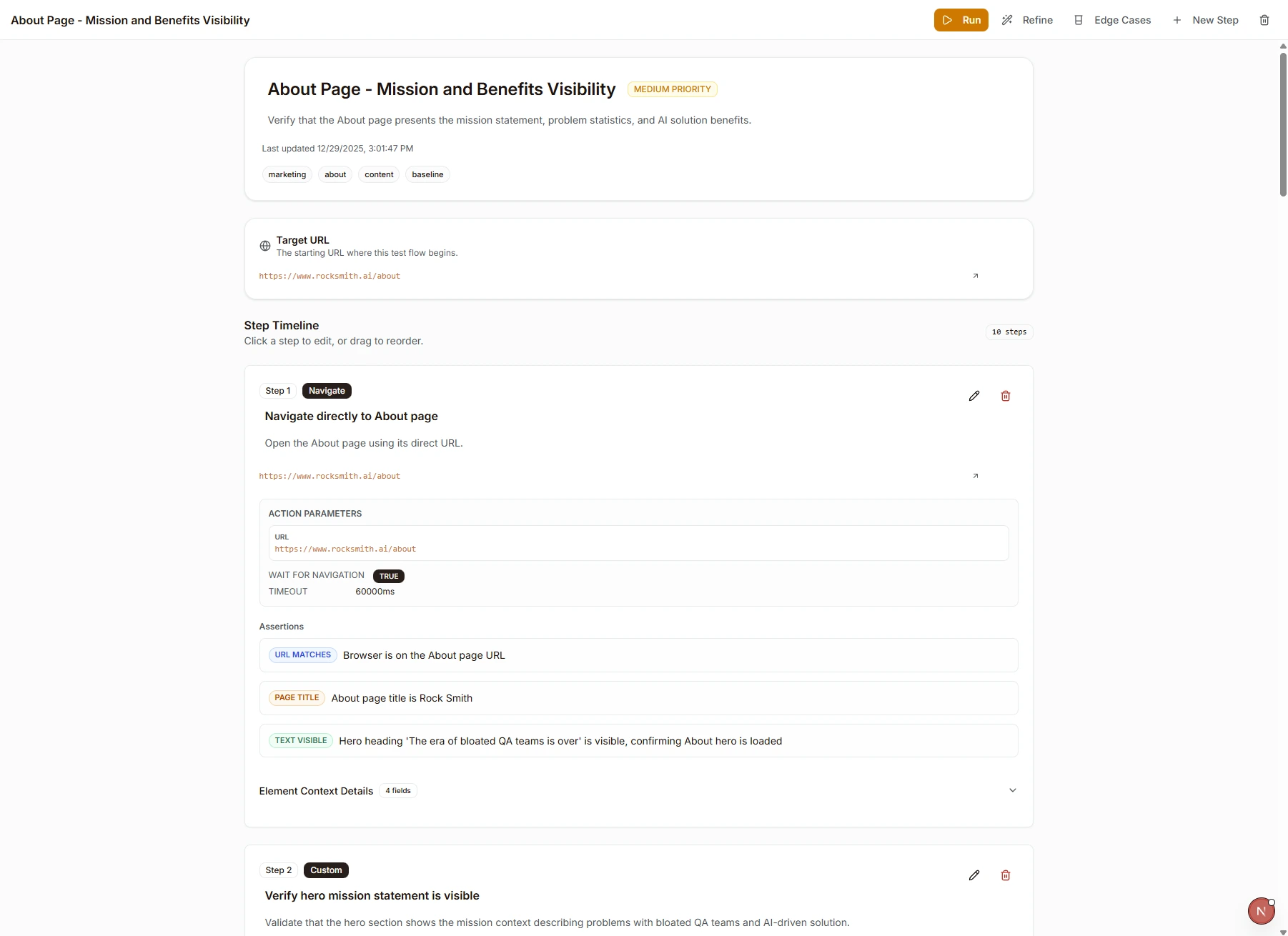Image resolution: width=1288 pixels, height=936 pixels.
Task: Click the trash icon in the top toolbar
Action: (1264, 20)
